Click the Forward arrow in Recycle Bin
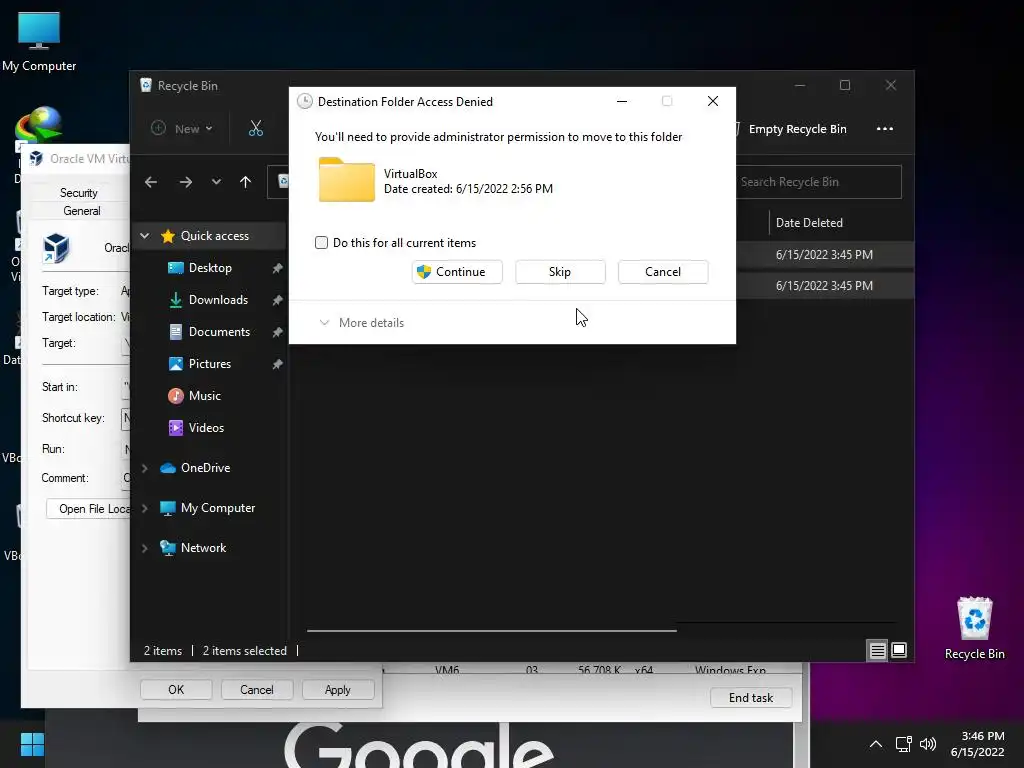1024x768 pixels. click(185, 182)
